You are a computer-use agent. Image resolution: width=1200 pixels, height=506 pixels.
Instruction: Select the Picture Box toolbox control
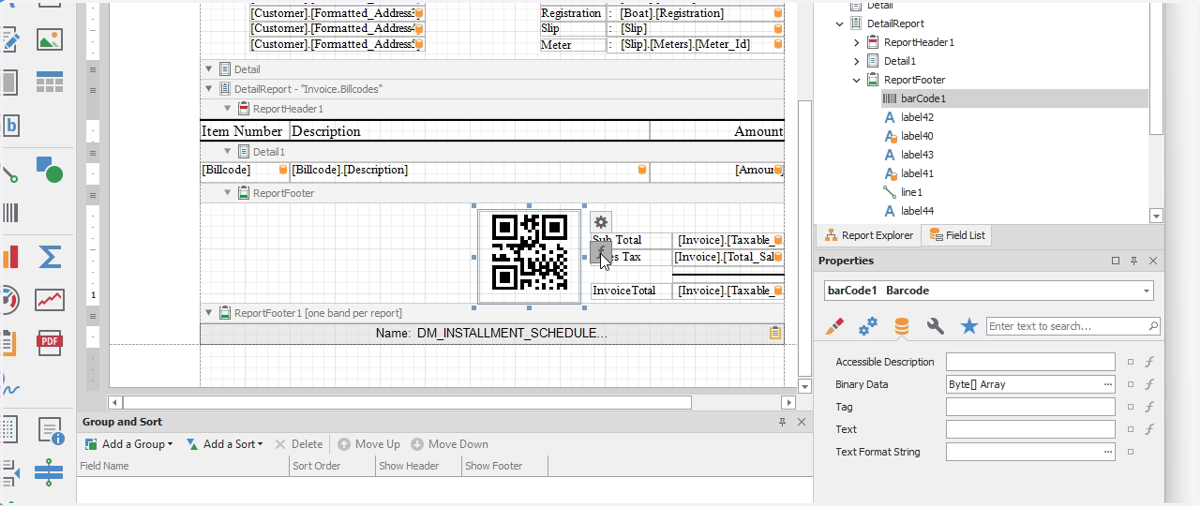[49, 40]
